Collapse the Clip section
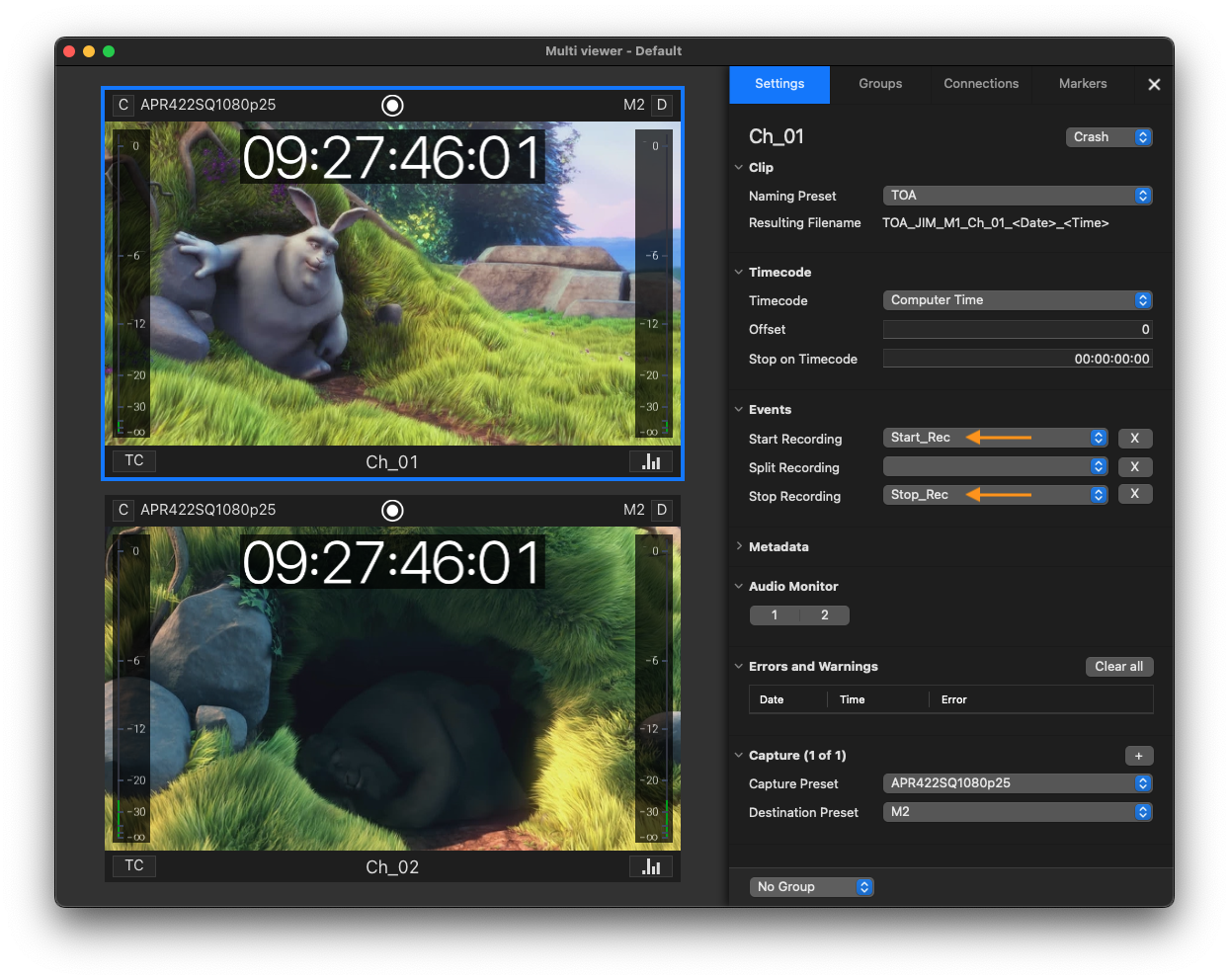This screenshot has width=1229, height=980. 738,168
